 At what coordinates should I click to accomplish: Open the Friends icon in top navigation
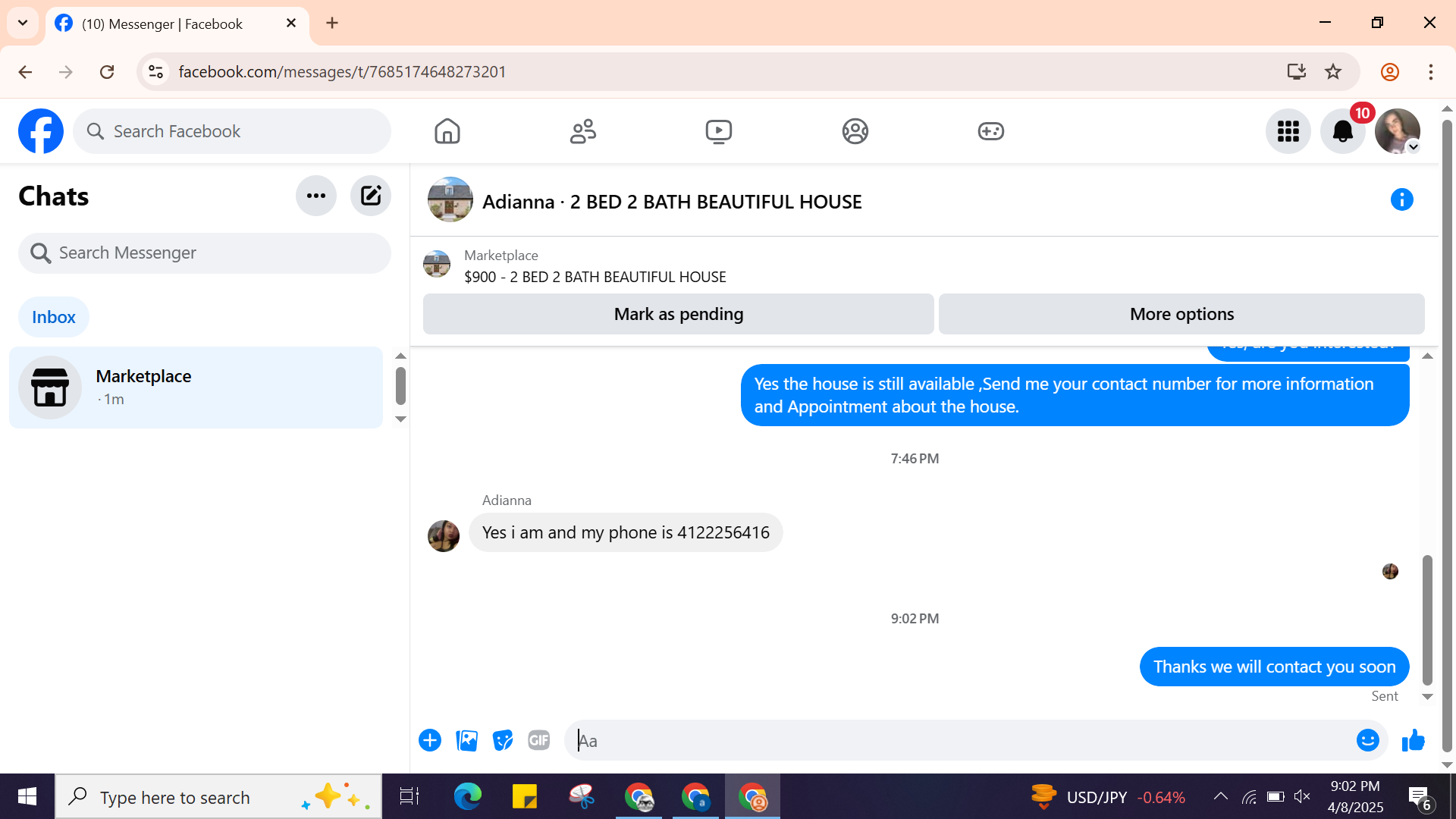[582, 131]
